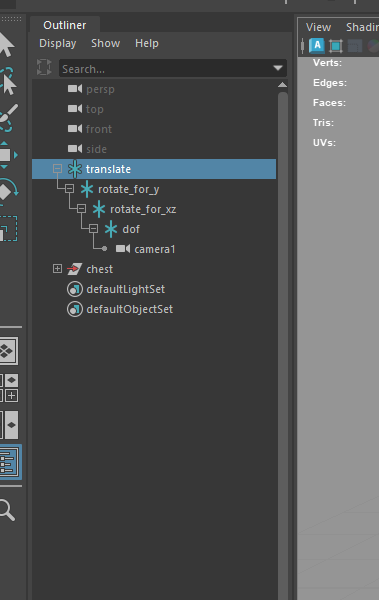Select the top camera row
Viewport: 379px width, 600px height.
154,109
